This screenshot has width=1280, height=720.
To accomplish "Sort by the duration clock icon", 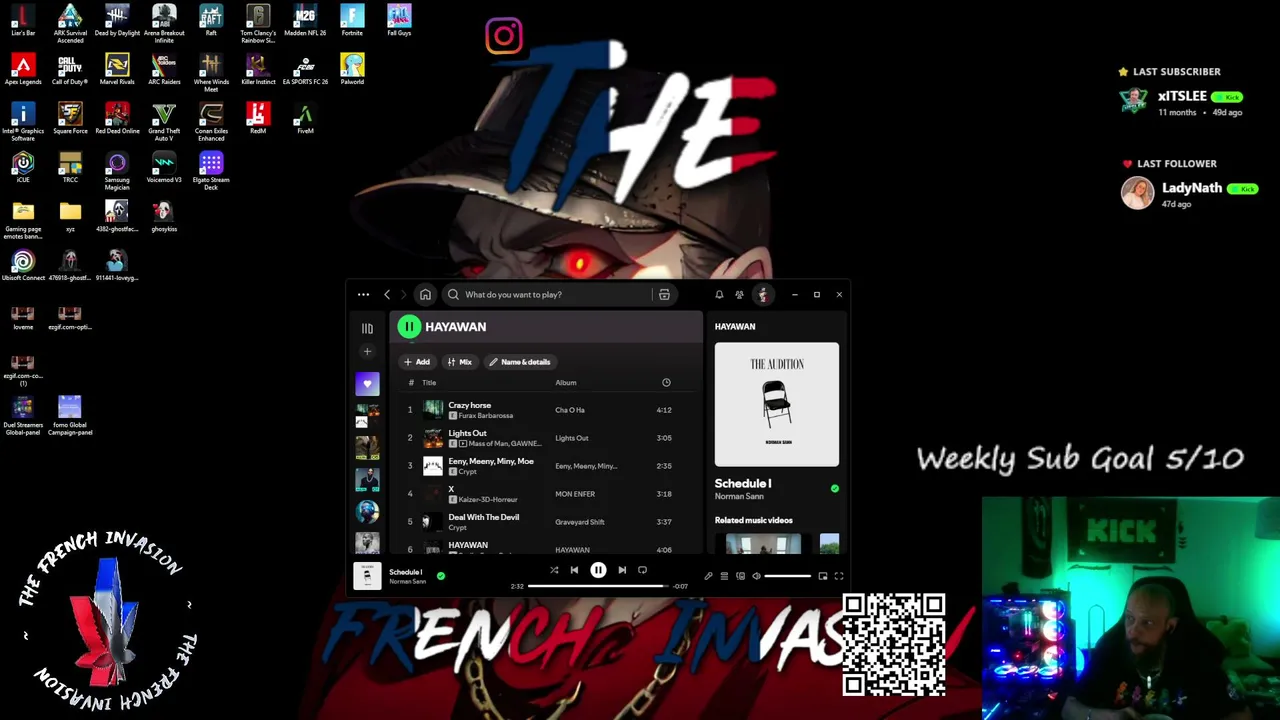I will [x=666, y=383].
